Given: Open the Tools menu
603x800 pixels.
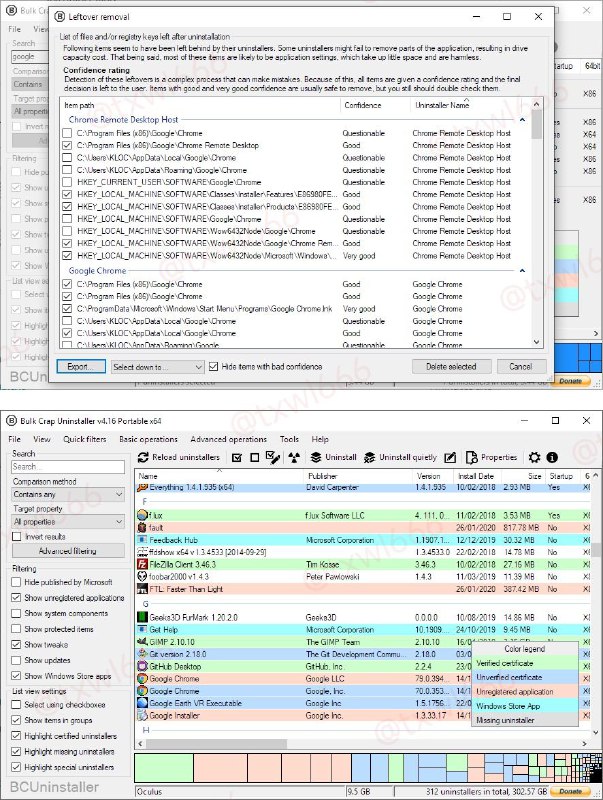Looking at the screenshot, I should [x=289, y=439].
